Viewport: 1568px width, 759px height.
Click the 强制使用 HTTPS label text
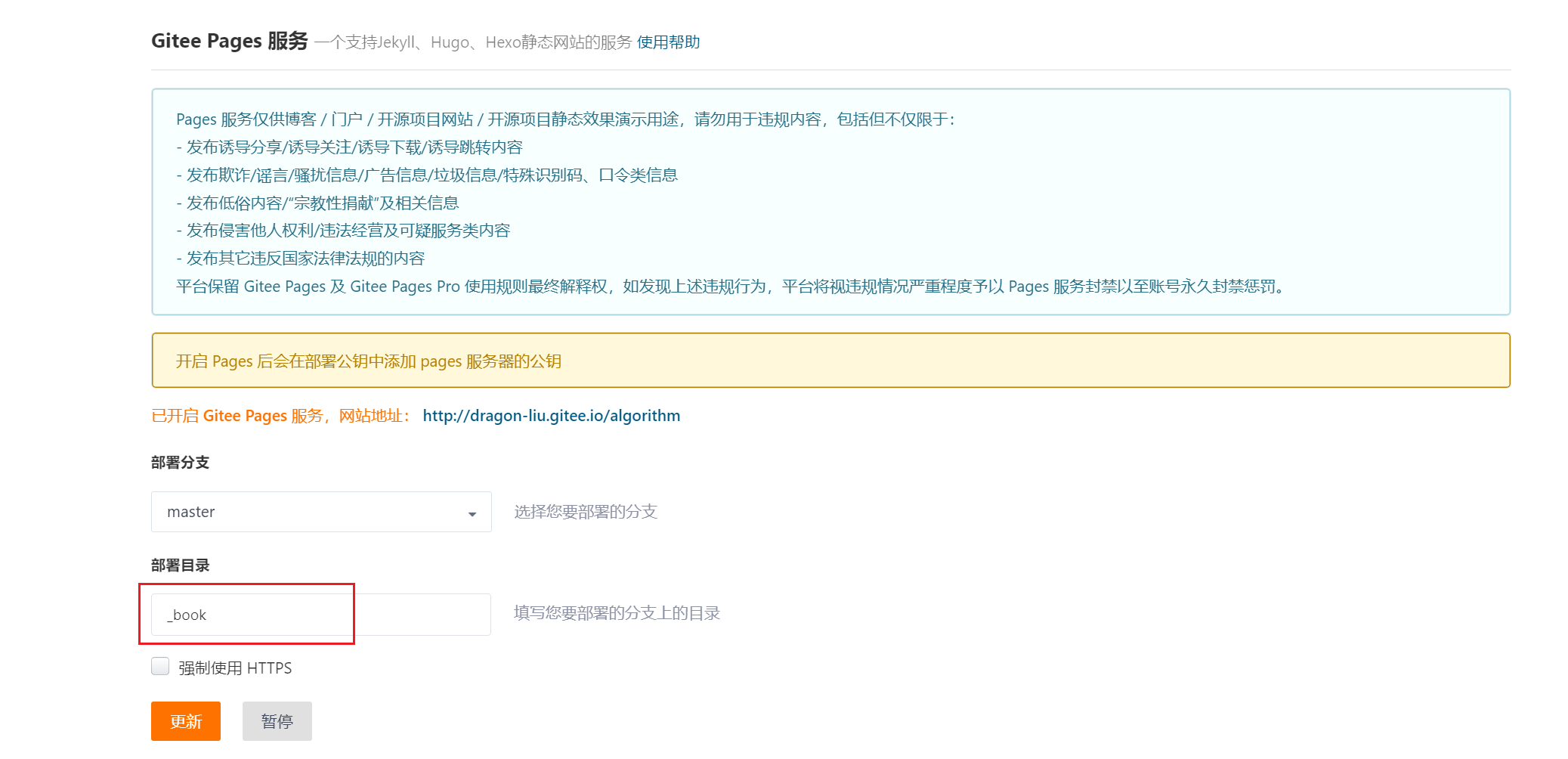click(x=235, y=668)
